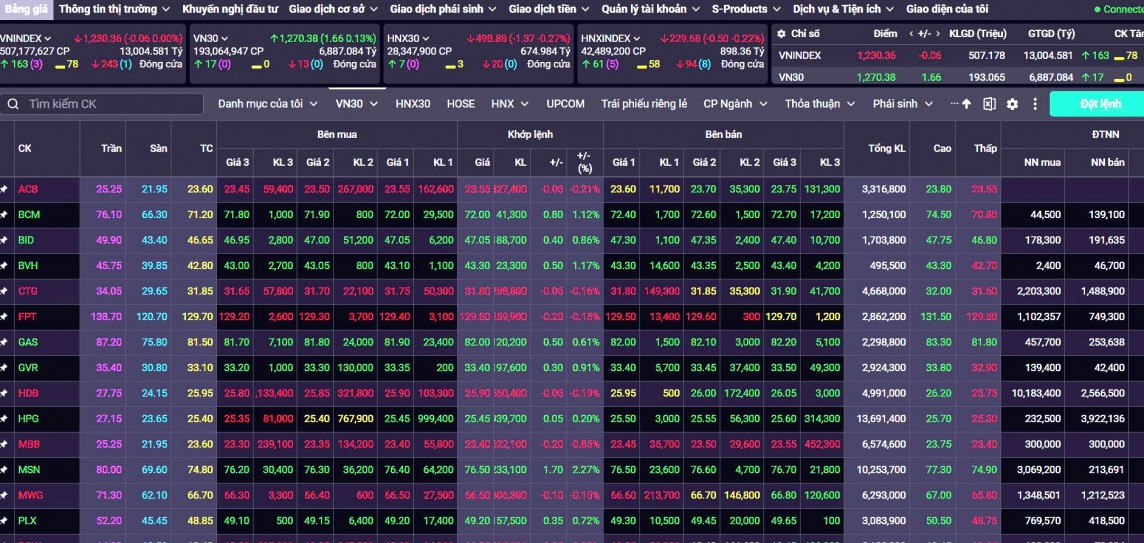
Task: Open the vertical three-dot more menu
Action: 1035,104
